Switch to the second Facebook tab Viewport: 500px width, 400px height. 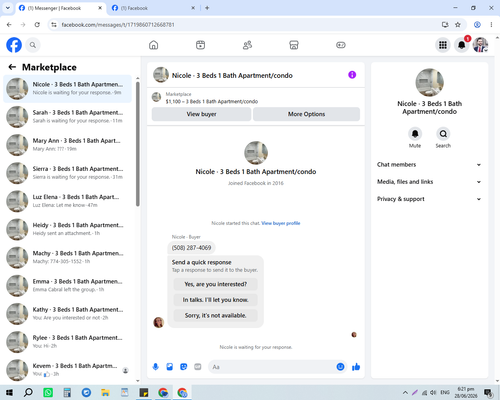[x=153, y=8]
